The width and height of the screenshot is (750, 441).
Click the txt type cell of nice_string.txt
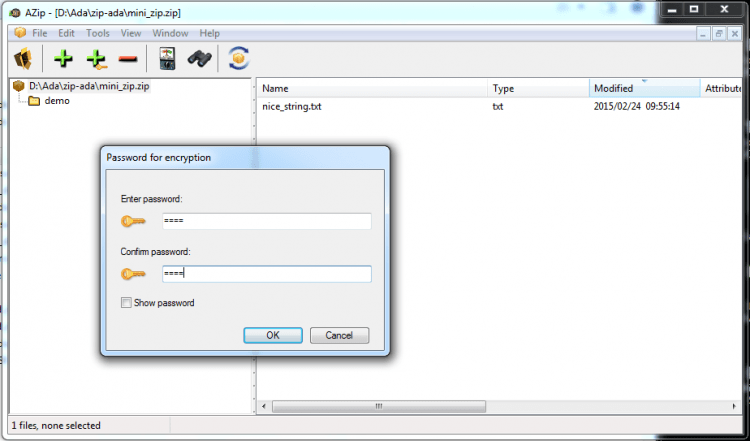click(x=498, y=106)
